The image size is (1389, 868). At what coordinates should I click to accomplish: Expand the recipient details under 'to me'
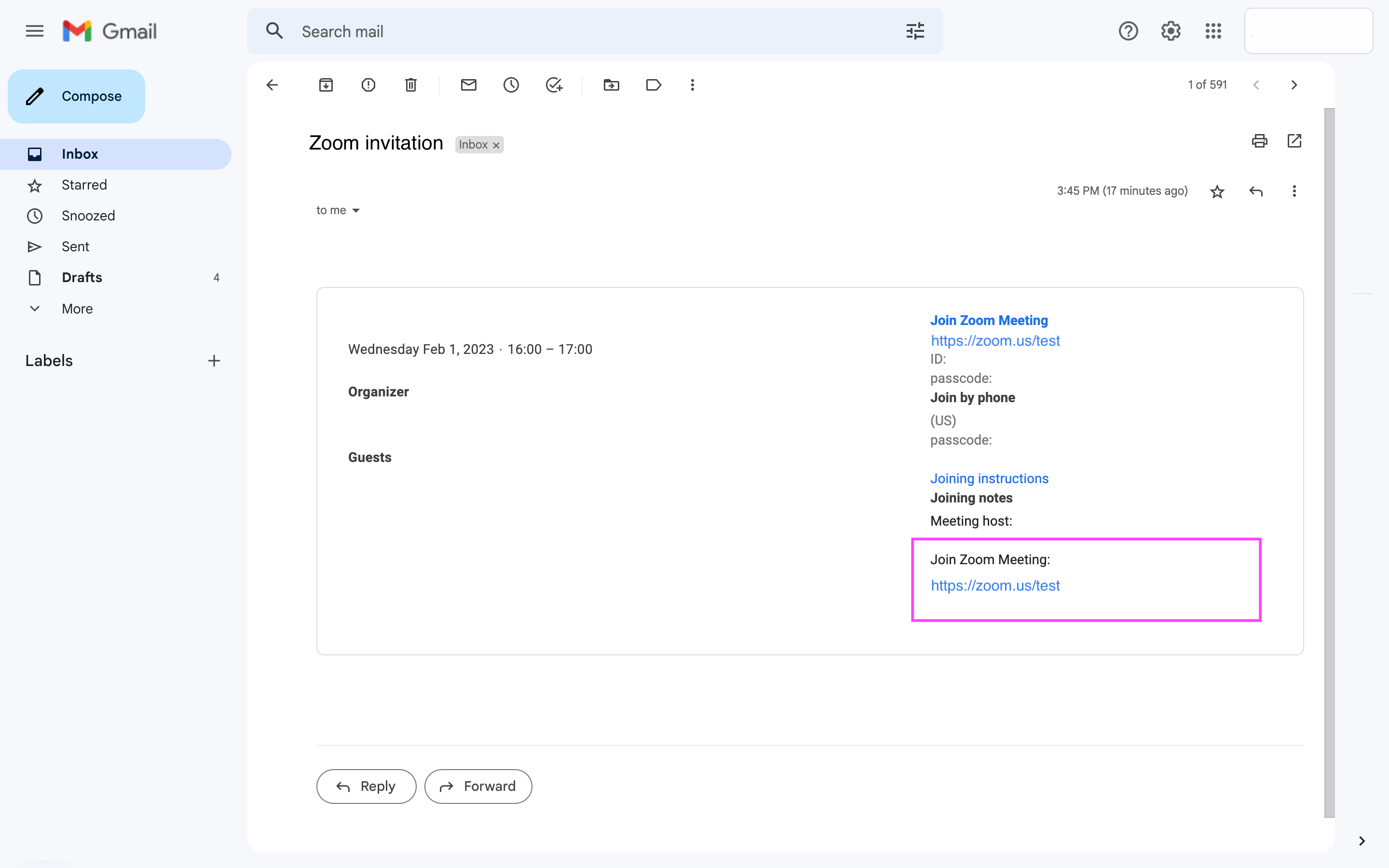tap(356, 210)
